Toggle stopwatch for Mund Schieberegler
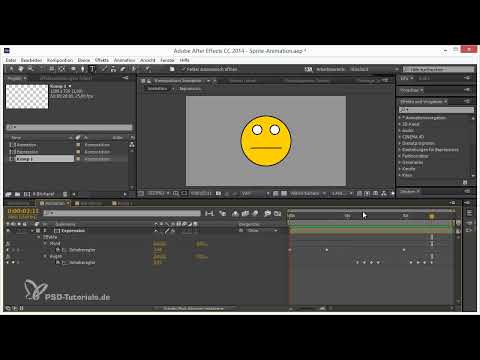The image size is (480, 360). [58, 250]
